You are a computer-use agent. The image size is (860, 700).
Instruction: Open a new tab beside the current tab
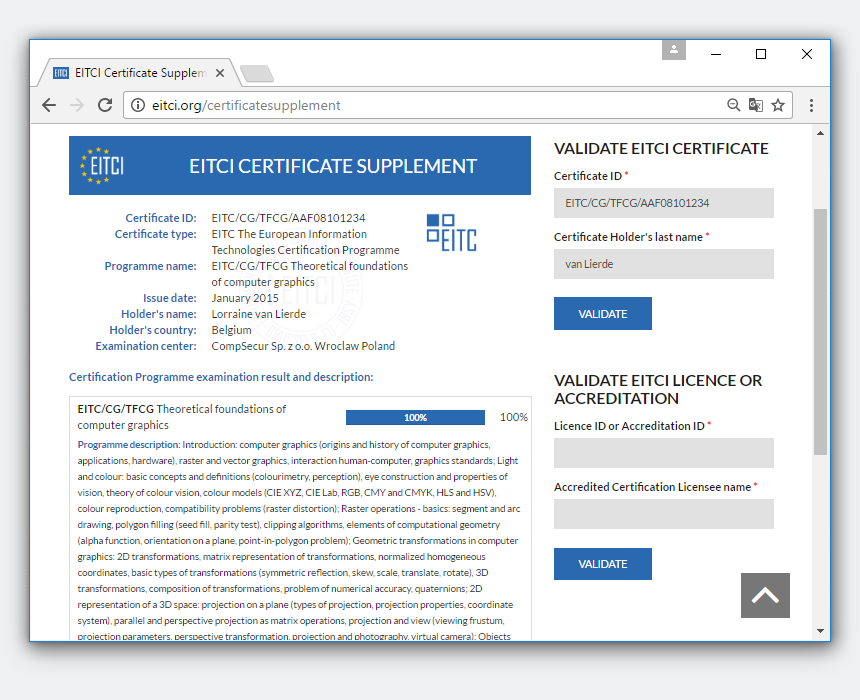tap(257, 74)
